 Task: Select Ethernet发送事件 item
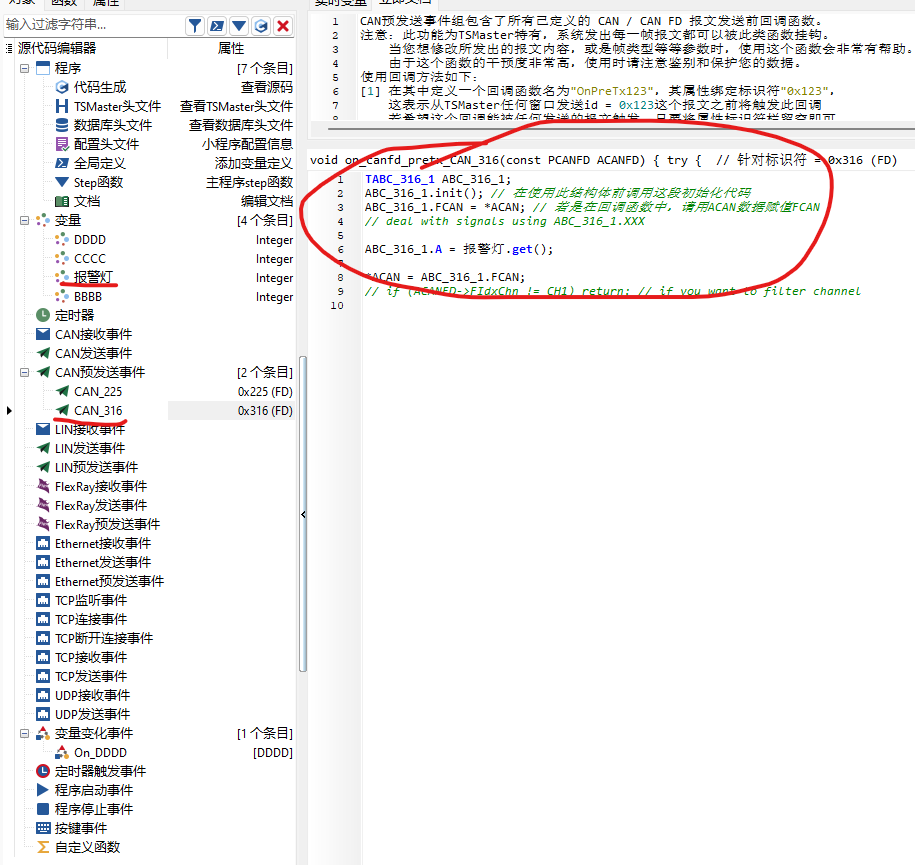[103, 563]
